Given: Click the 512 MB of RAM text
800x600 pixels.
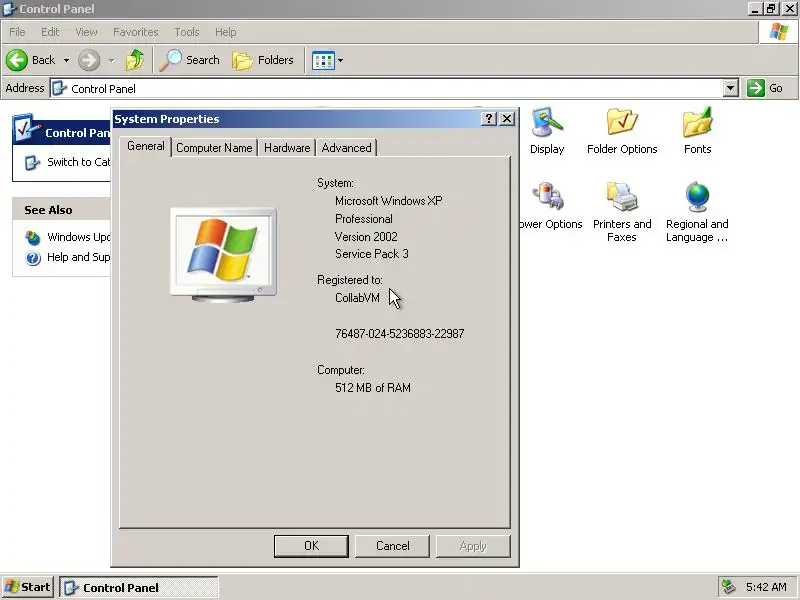Looking at the screenshot, I should point(373,388).
